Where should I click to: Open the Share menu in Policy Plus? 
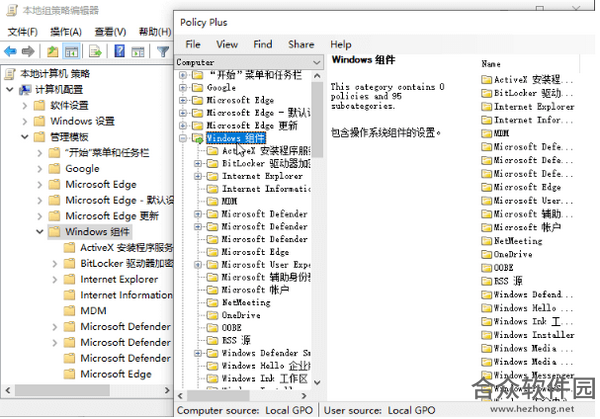coord(301,44)
